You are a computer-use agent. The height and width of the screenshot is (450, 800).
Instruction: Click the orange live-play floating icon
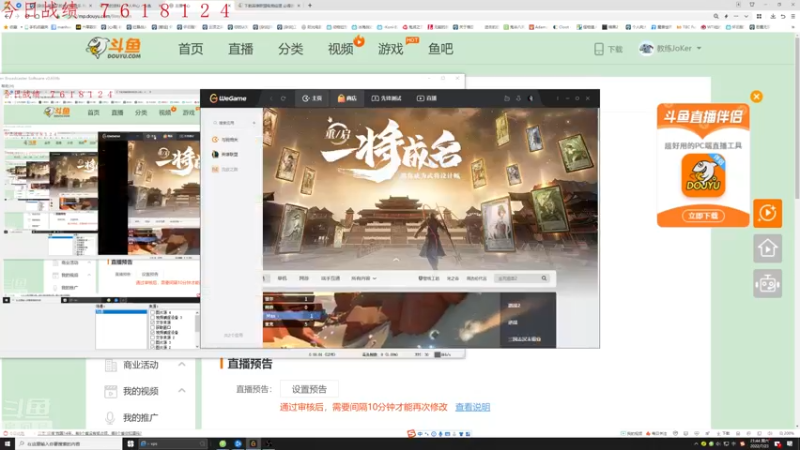[x=767, y=213]
